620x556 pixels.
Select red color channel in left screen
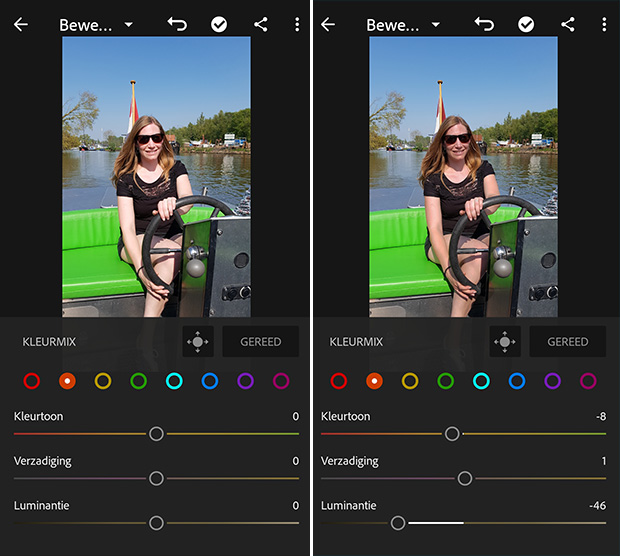pos(32,381)
